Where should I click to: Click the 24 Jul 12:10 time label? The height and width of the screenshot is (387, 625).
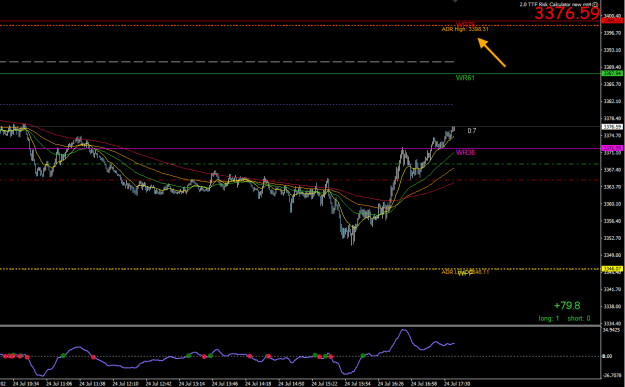click(126, 384)
